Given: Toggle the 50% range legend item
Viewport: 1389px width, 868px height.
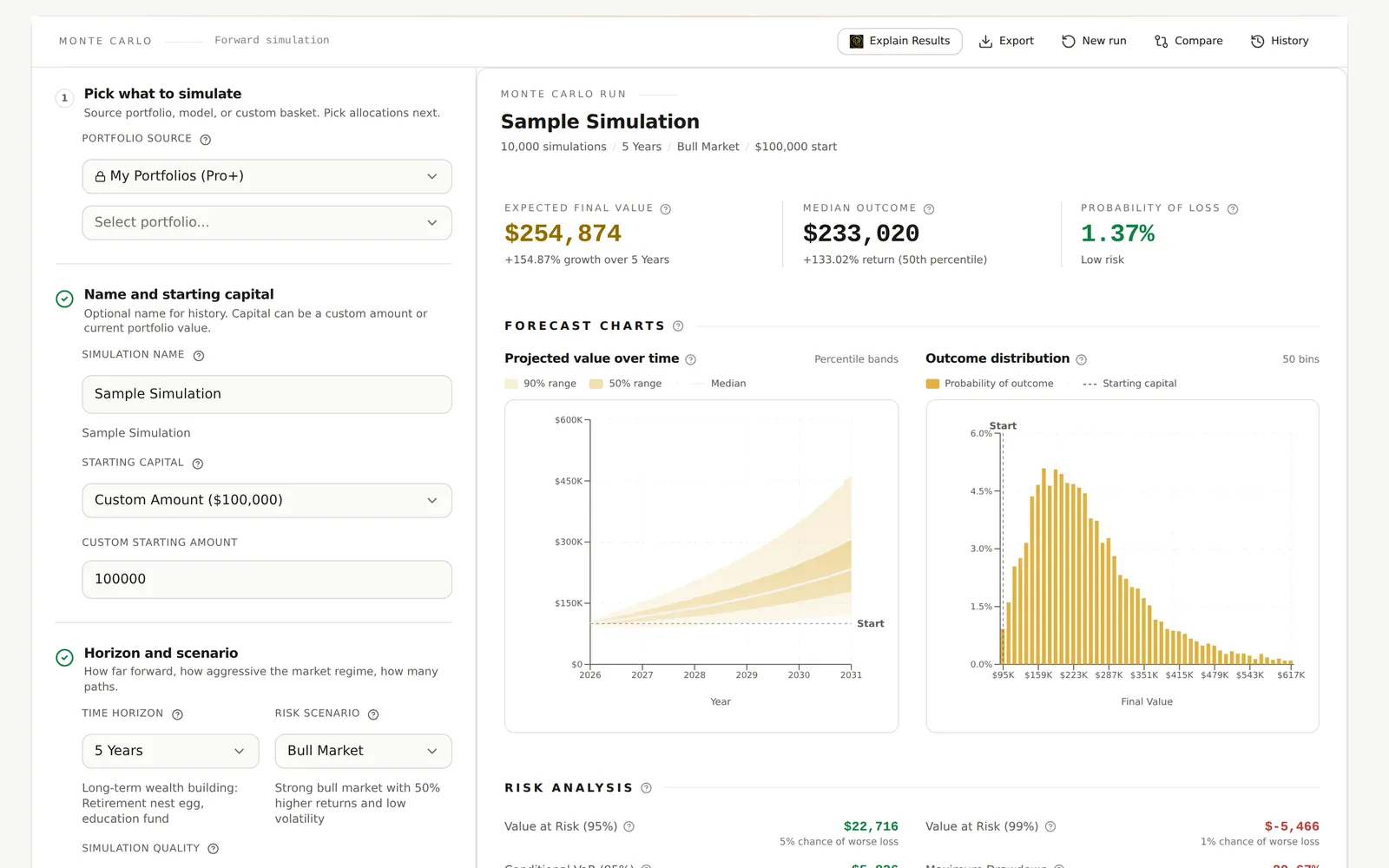Looking at the screenshot, I should tap(625, 384).
